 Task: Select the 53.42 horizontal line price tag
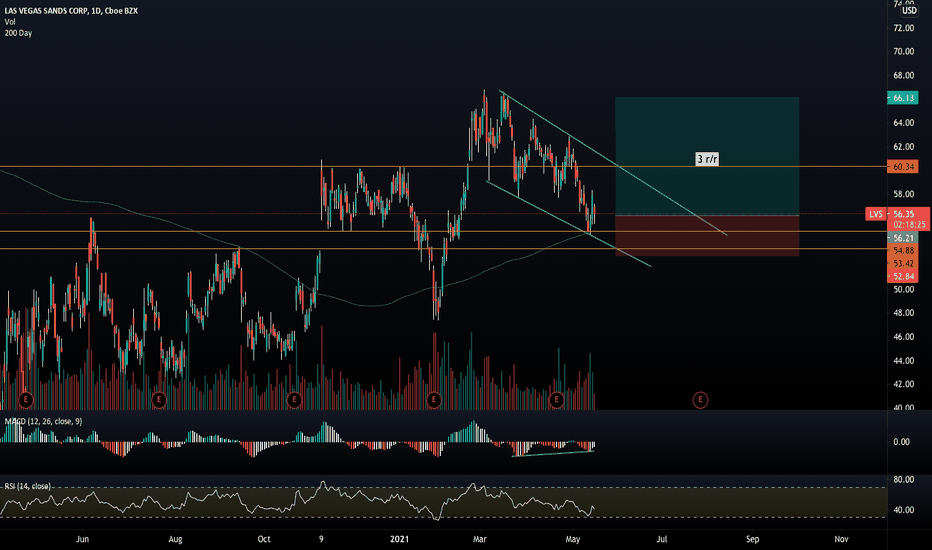[903, 263]
